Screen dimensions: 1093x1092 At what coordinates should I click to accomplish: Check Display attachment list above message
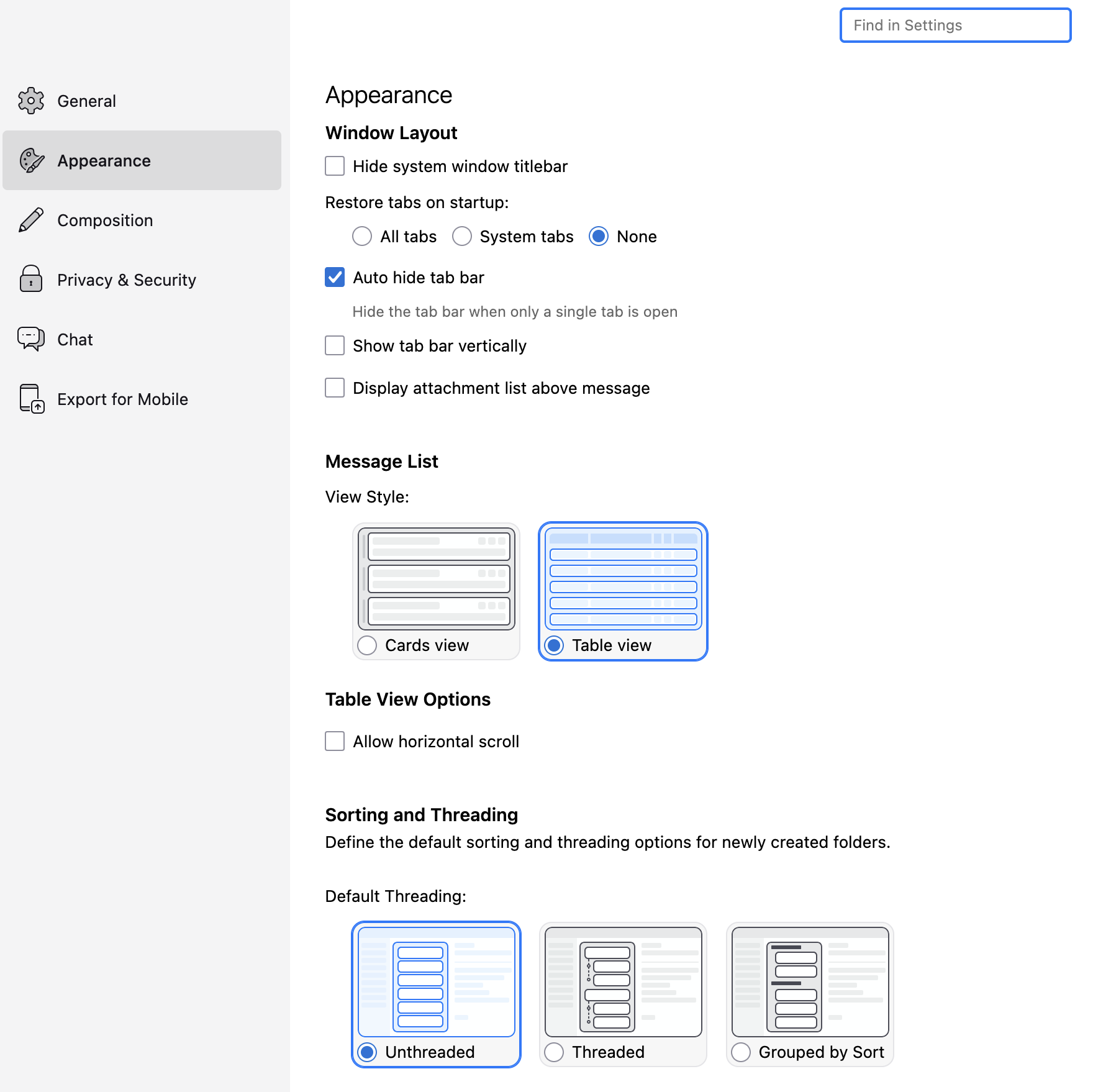pyautogui.click(x=335, y=388)
